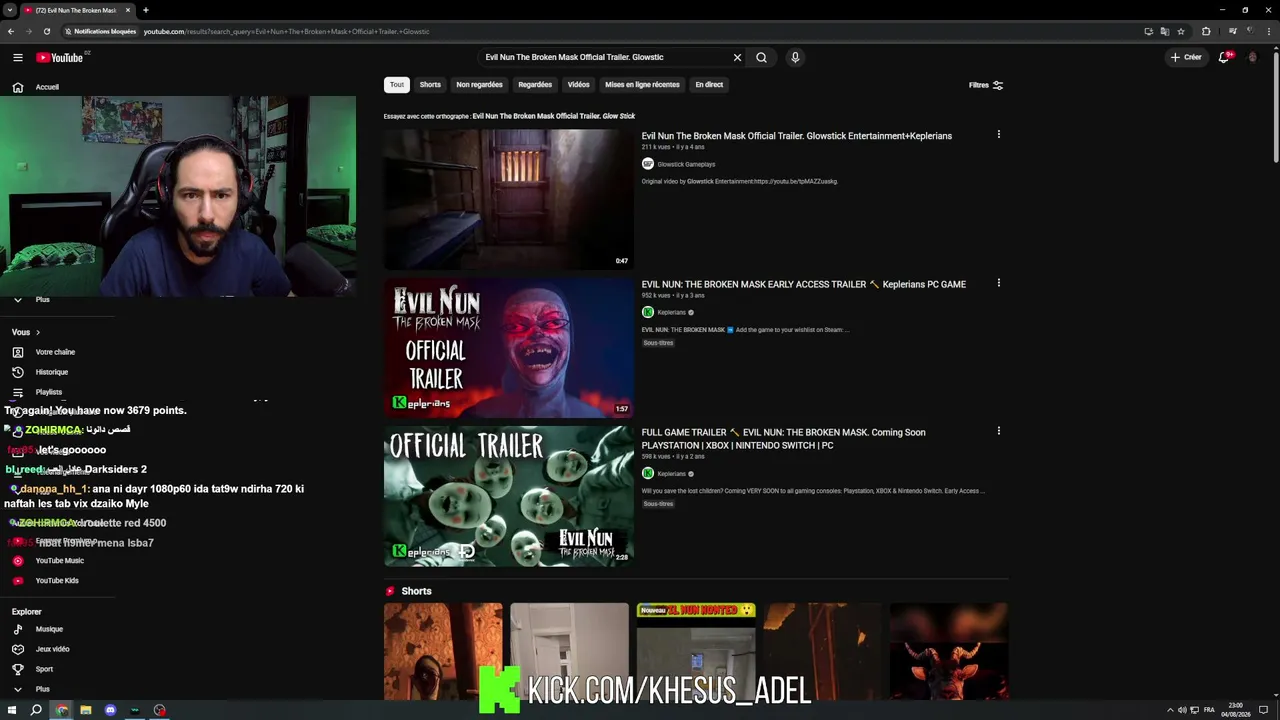
Task: Open the FULL GAME TRAILER video title
Action: click(x=784, y=439)
